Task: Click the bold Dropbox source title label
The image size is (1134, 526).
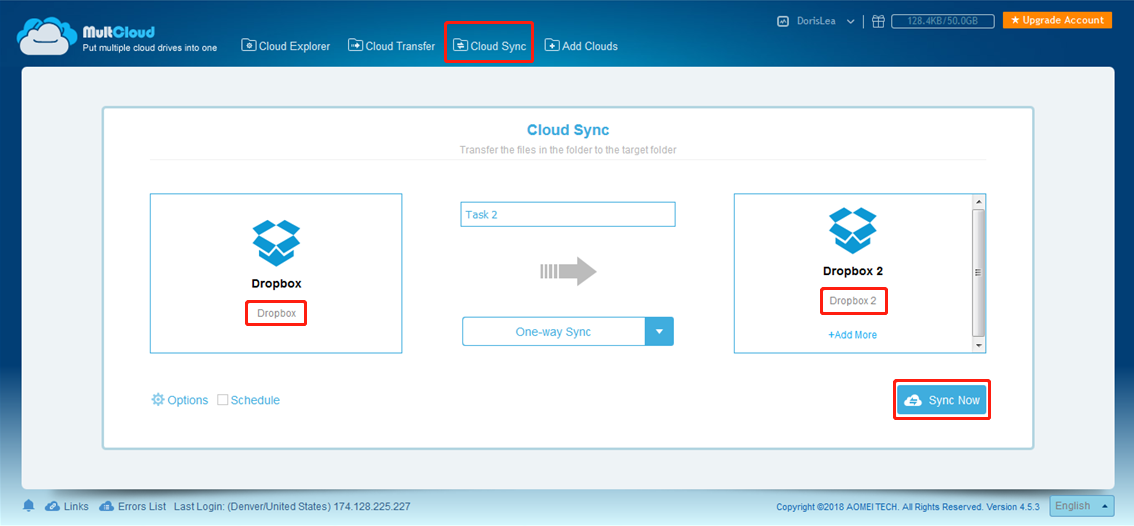Action: coord(276,284)
